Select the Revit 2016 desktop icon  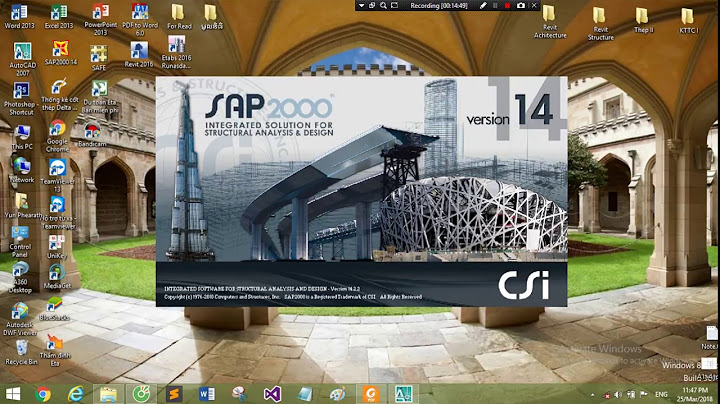[x=139, y=54]
